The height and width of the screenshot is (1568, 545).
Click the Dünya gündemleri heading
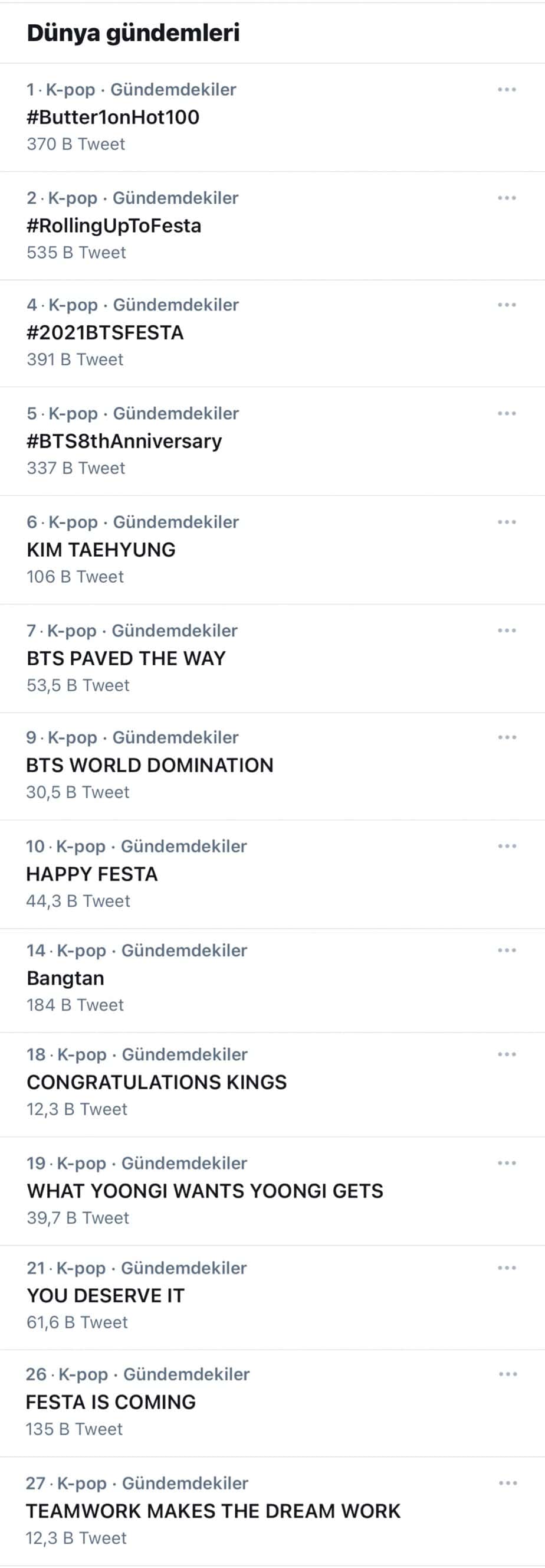[133, 33]
